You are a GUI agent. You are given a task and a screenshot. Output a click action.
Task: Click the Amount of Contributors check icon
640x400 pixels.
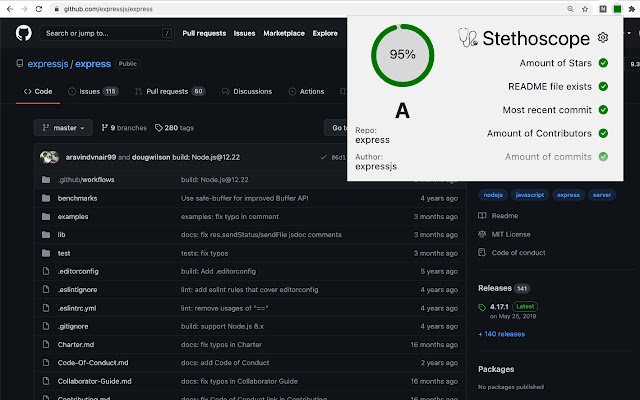pyautogui.click(x=603, y=133)
